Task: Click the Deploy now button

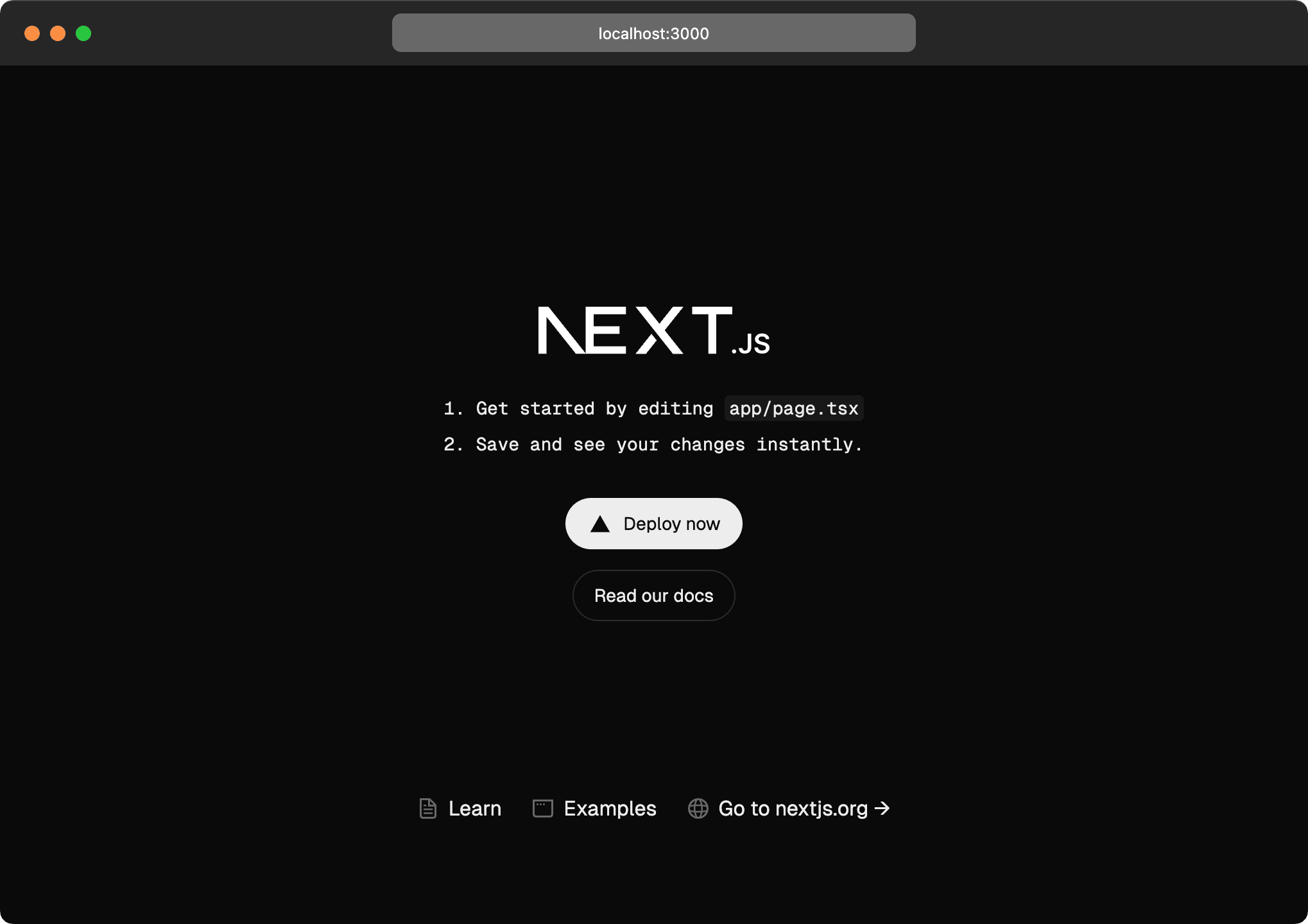Action: tap(653, 523)
